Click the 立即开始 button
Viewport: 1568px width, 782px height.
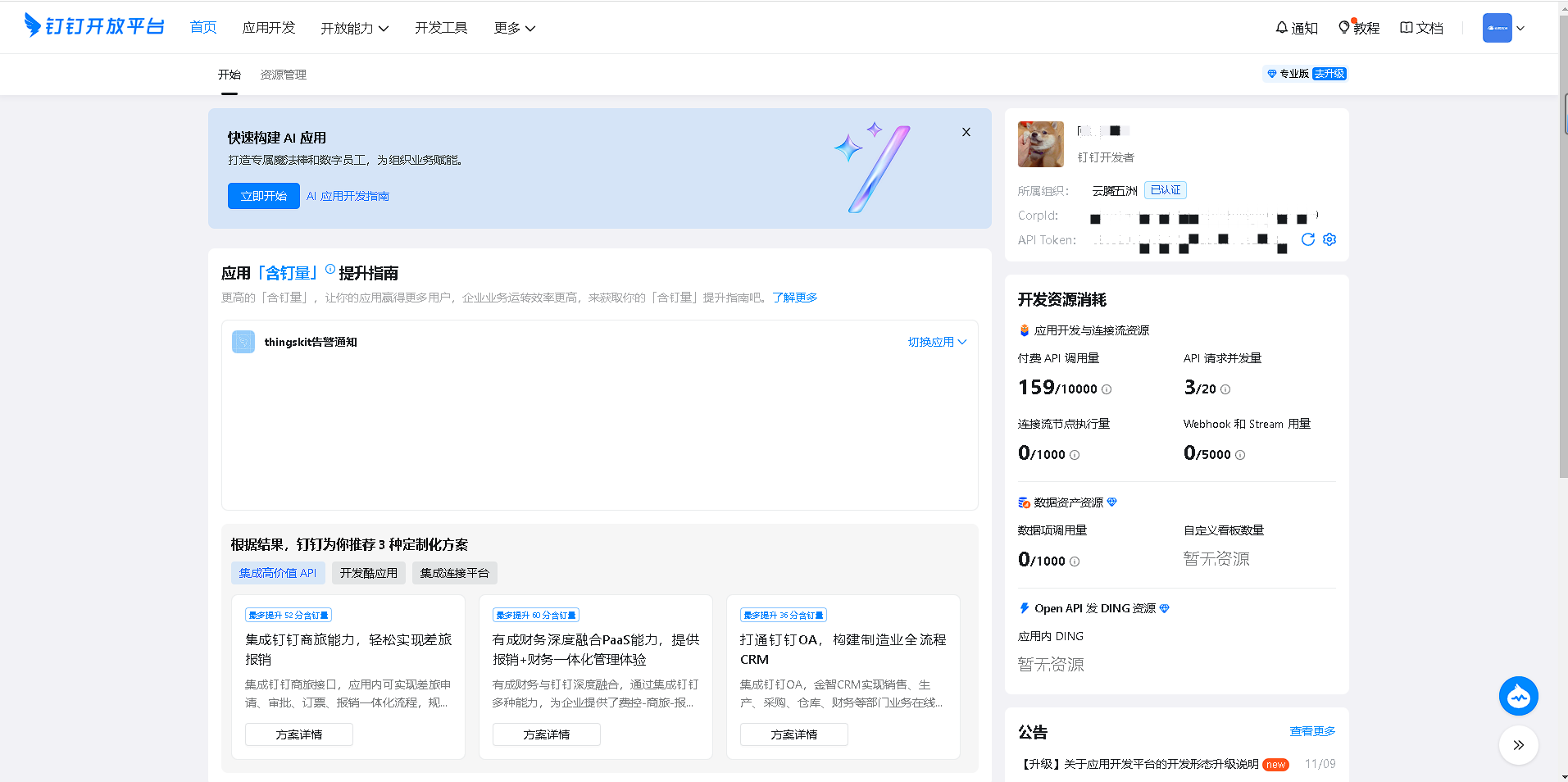pos(263,196)
